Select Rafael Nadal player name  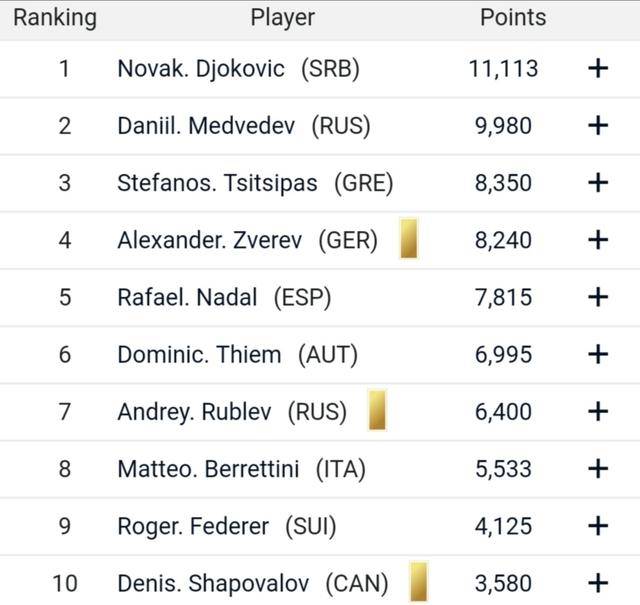(x=187, y=297)
